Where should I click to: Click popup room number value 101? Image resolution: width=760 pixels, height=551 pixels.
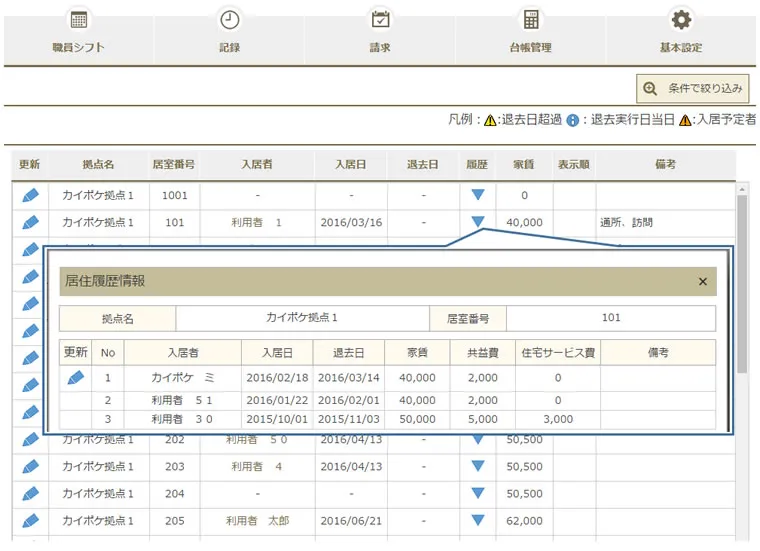(611, 317)
